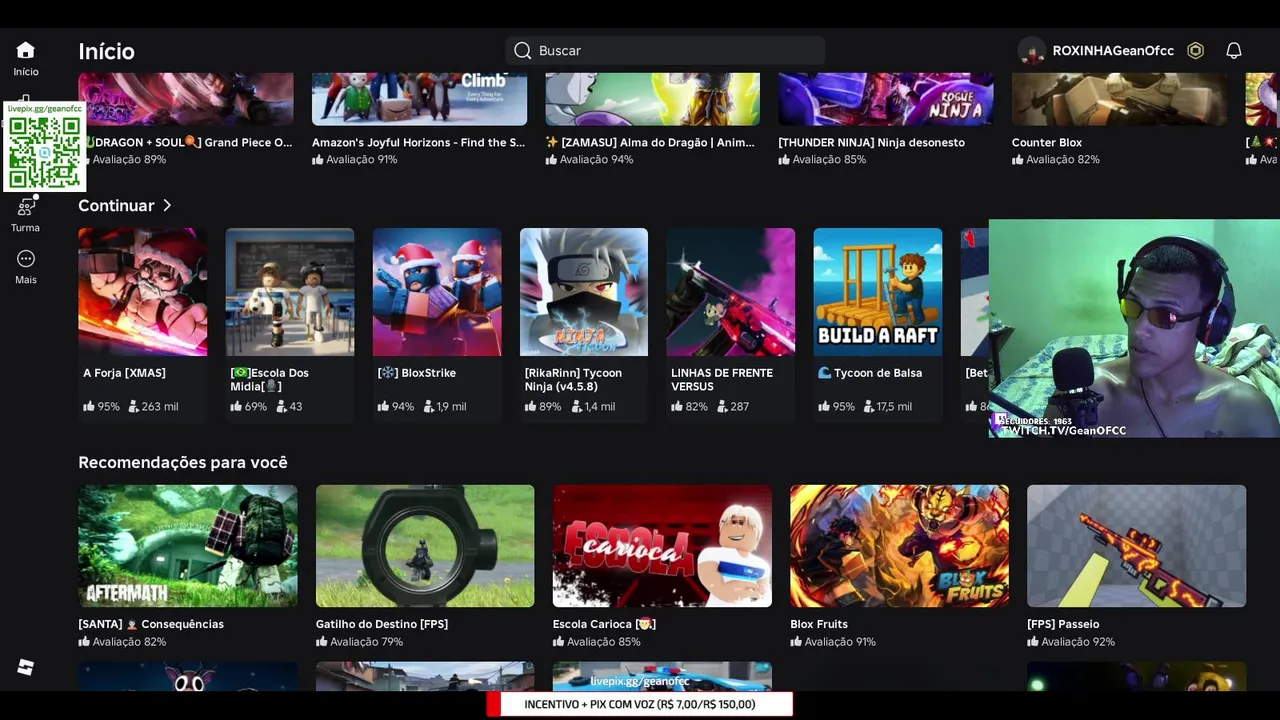Open the Turma sidebar icon
Viewport: 1280px width, 720px height.
(x=26, y=208)
